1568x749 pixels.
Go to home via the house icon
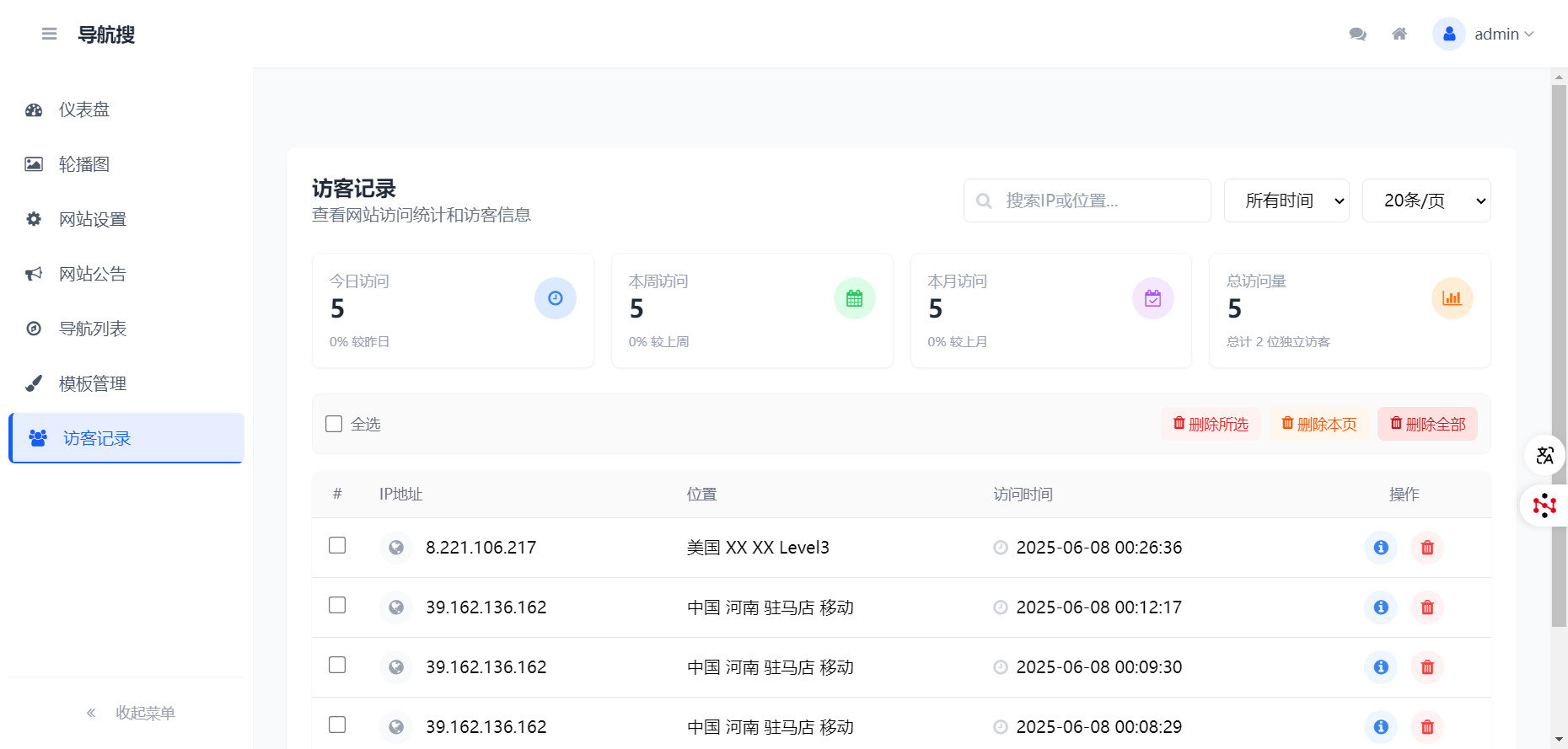1399,34
